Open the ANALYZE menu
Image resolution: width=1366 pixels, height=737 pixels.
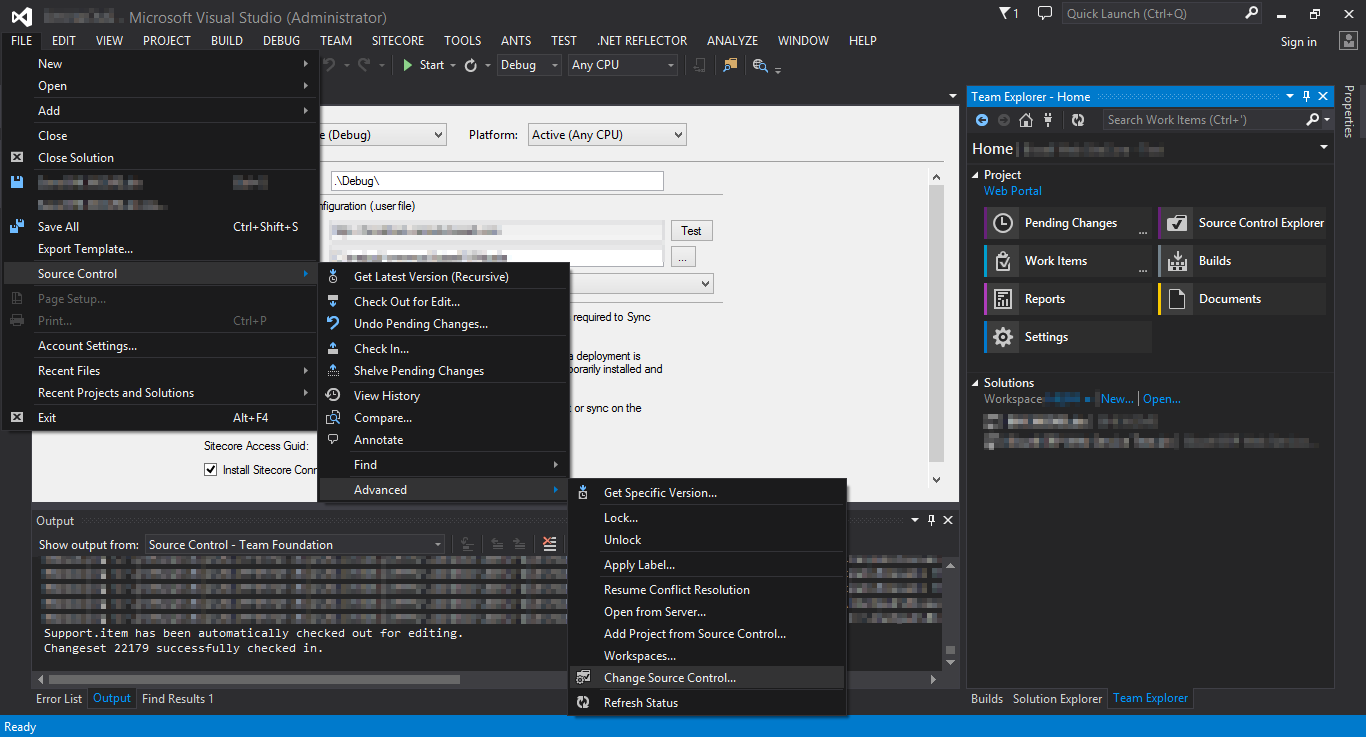point(732,41)
